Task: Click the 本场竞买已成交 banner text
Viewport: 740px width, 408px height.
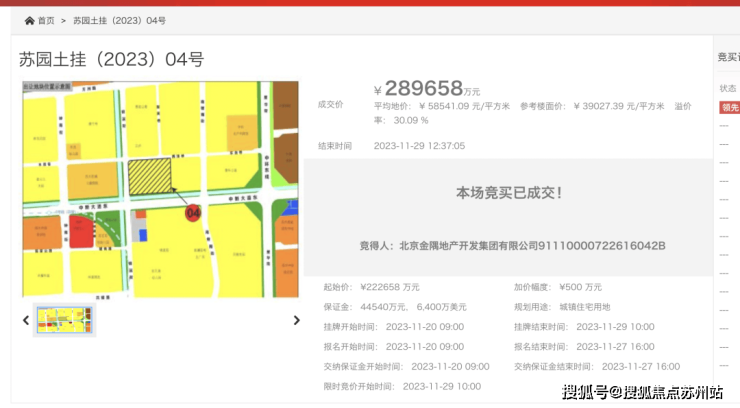Action: (x=508, y=192)
